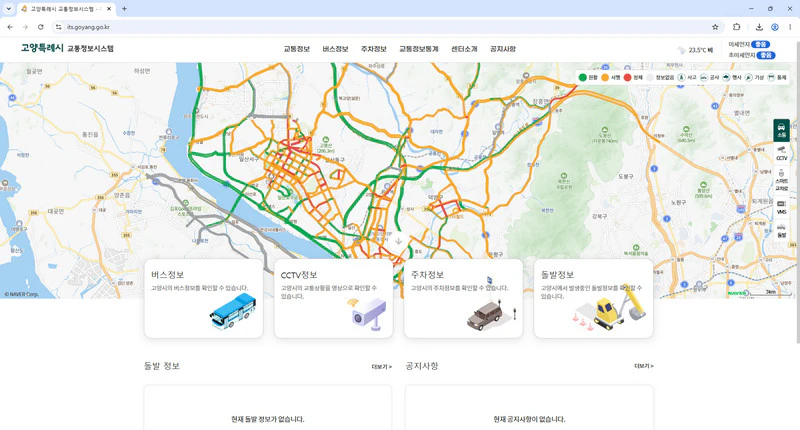Click the 현재 공지사항이 없습니다 message

click(529, 419)
